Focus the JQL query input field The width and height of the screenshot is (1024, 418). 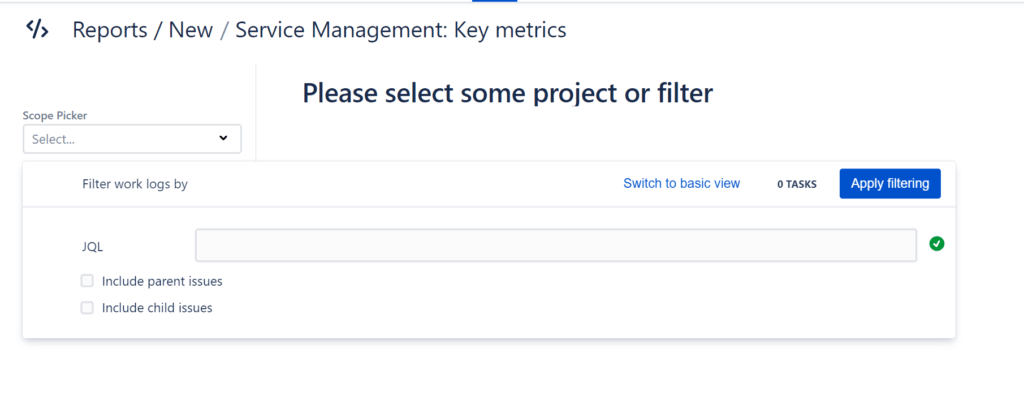[x=556, y=245]
